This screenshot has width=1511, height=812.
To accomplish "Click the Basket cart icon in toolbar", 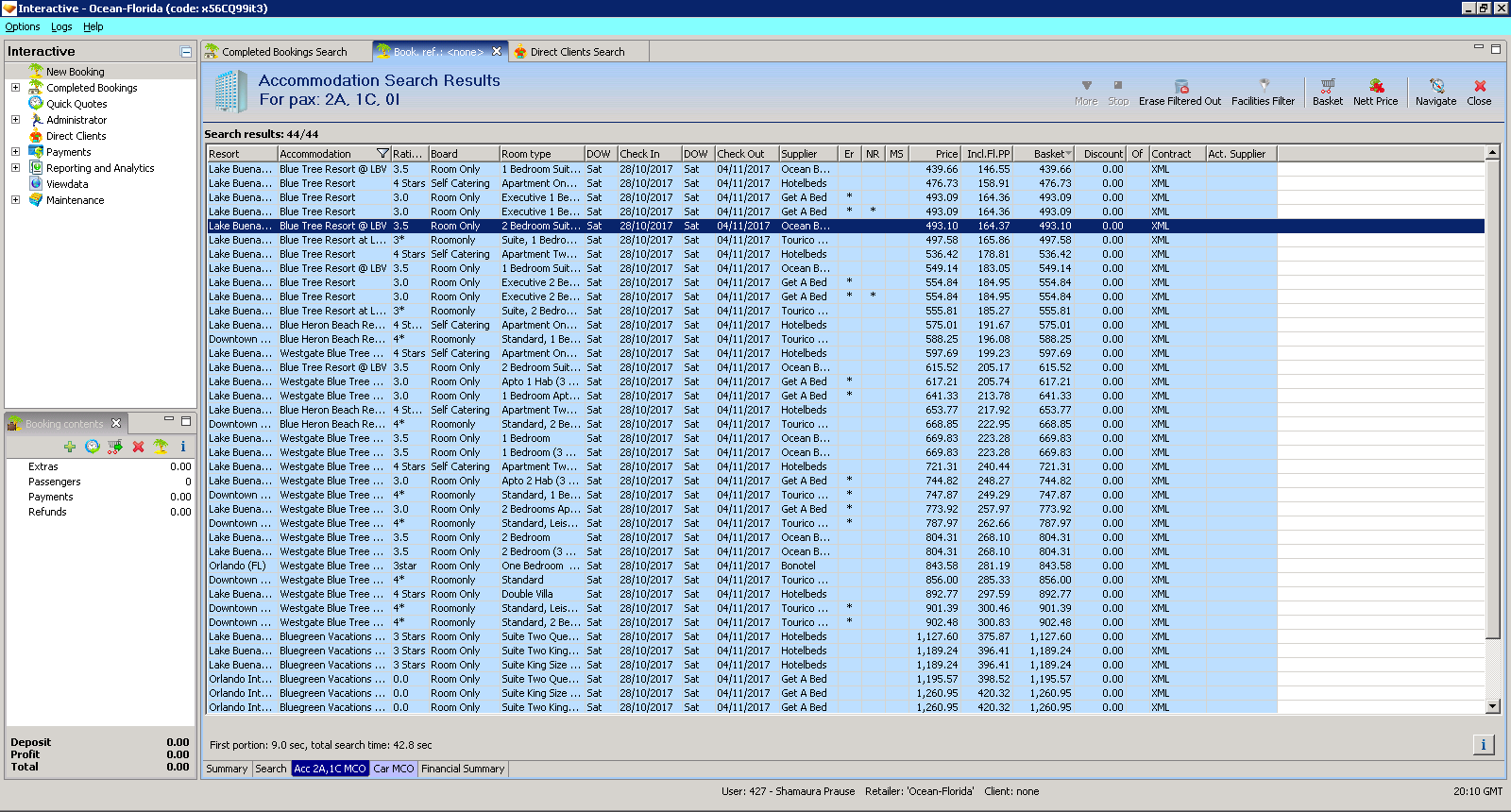I will tap(1328, 86).
